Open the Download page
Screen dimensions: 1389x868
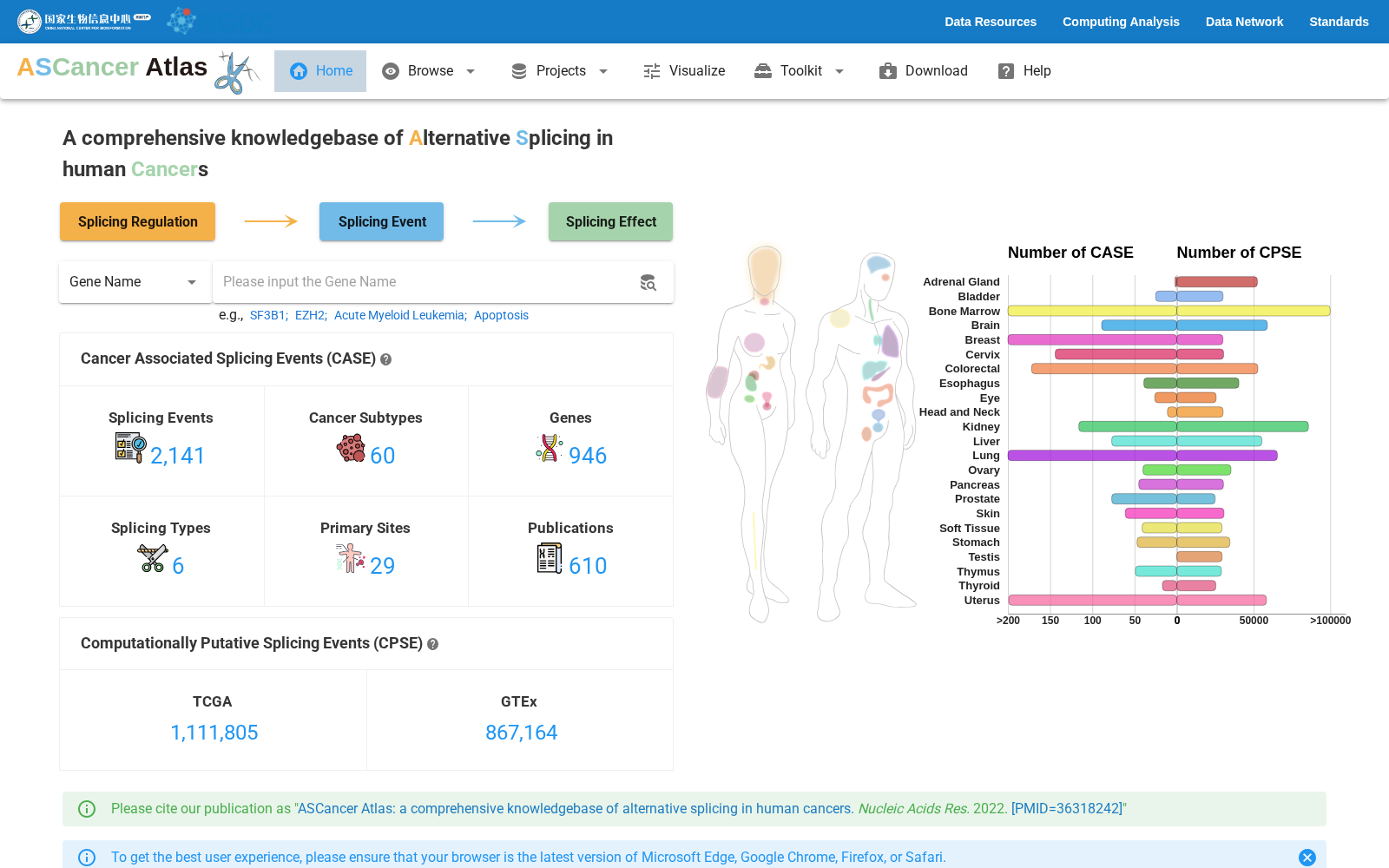pos(923,71)
